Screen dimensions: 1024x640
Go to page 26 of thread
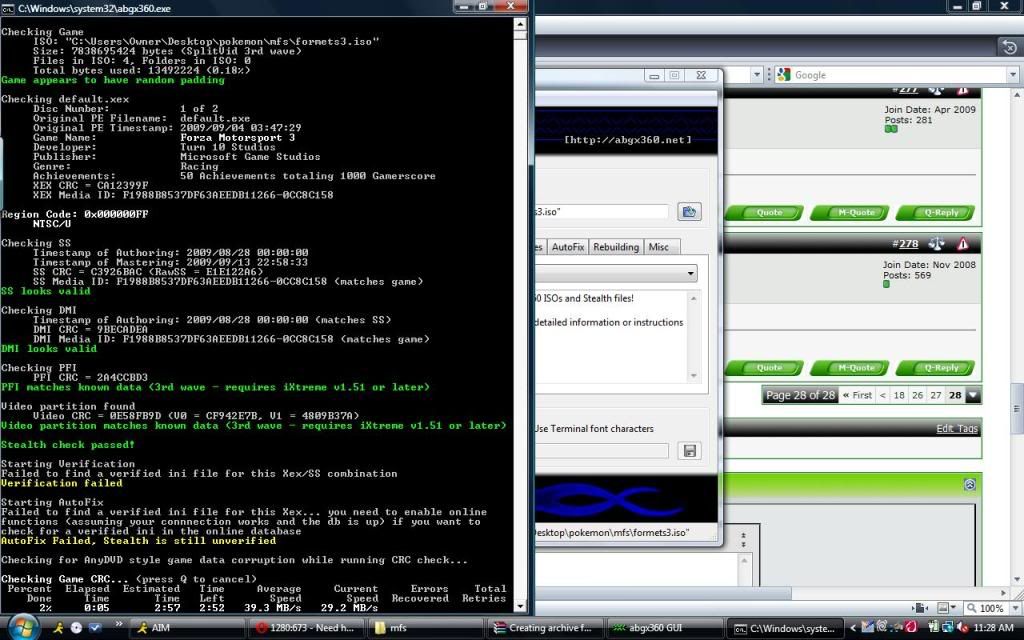coord(918,395)
